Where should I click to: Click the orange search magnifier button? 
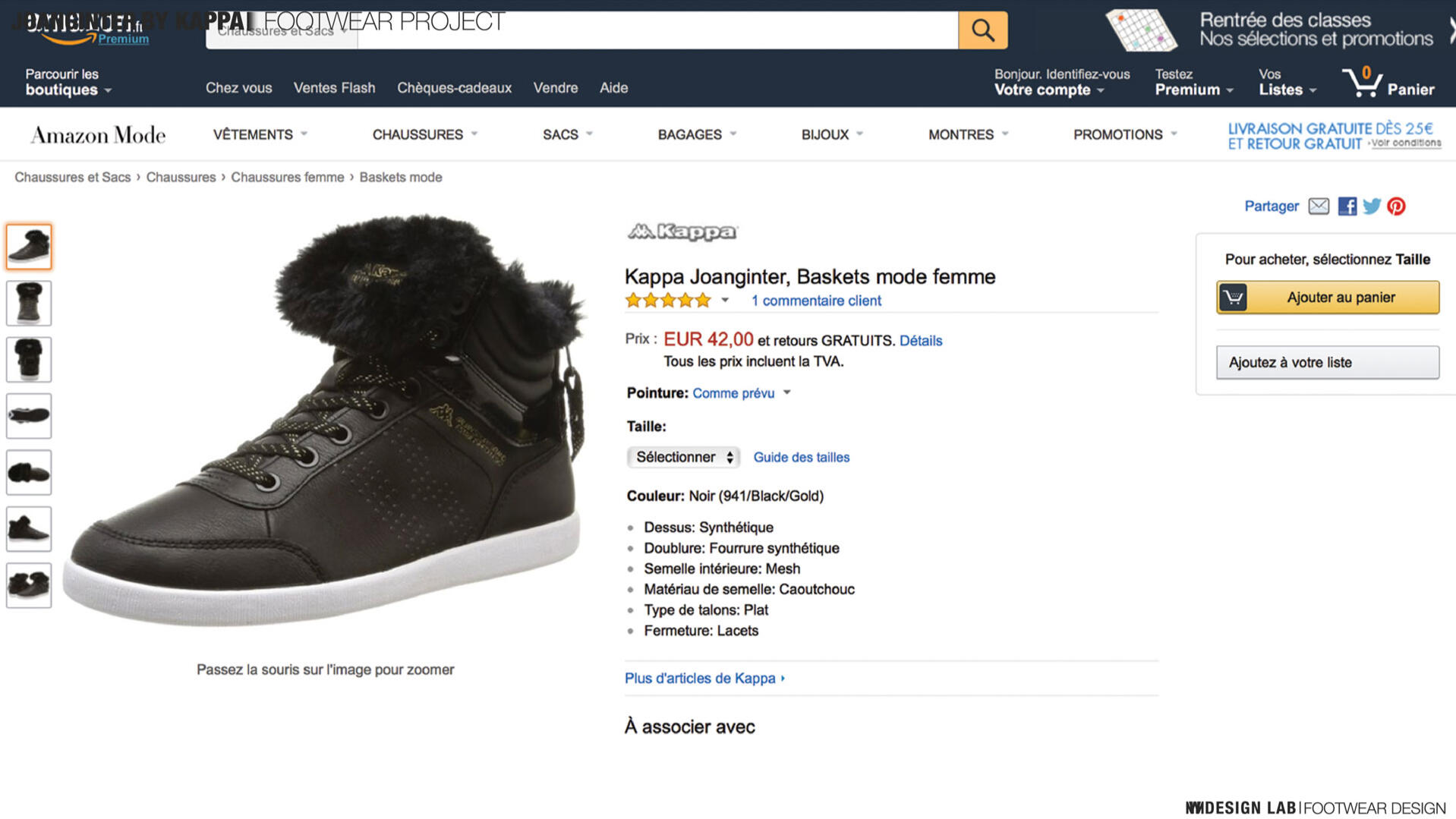982,30
